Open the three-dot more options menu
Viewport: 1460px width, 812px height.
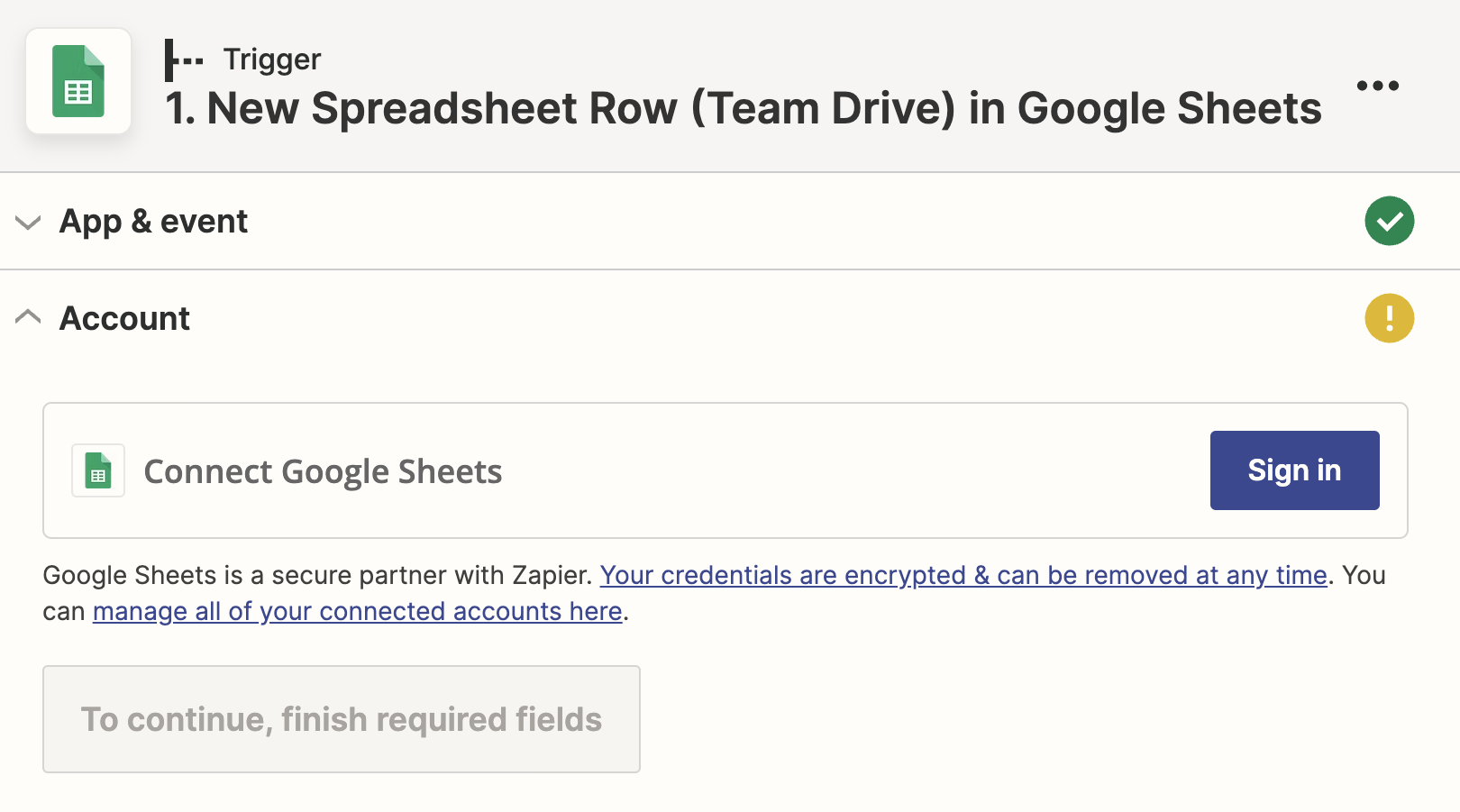pos(1378,86)
